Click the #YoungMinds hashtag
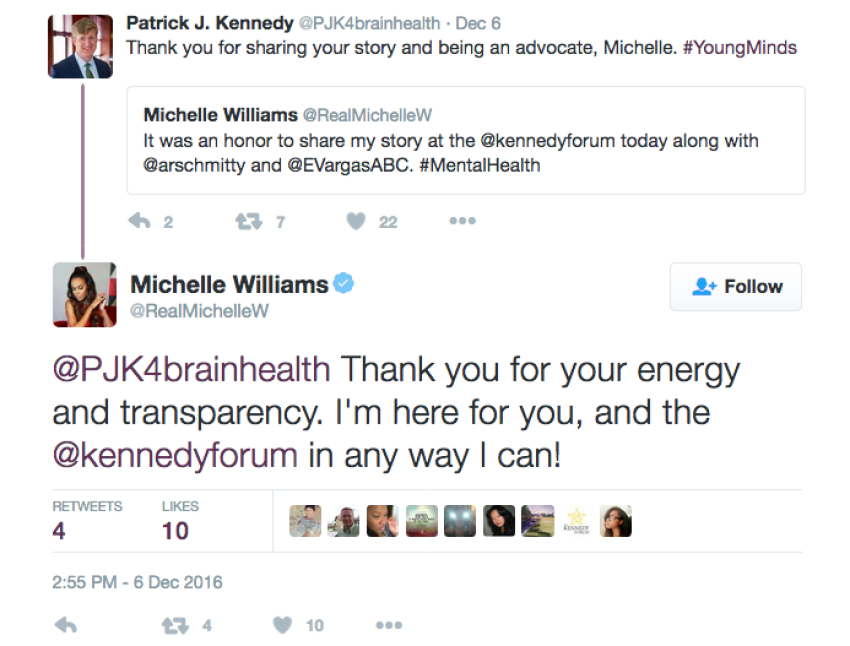 (x=739, y=47)
